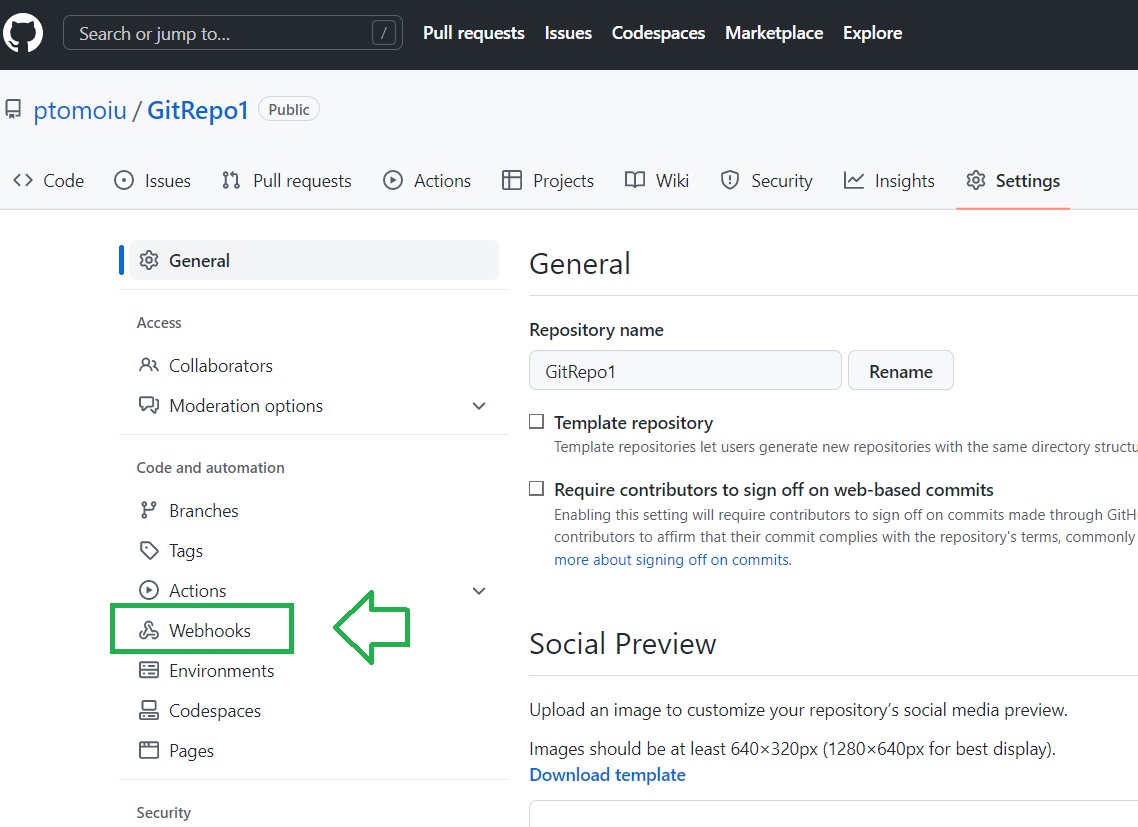Open Codespaces in the settings sidebar
This screenshot has height=827, width=1138.
(314, 710)
